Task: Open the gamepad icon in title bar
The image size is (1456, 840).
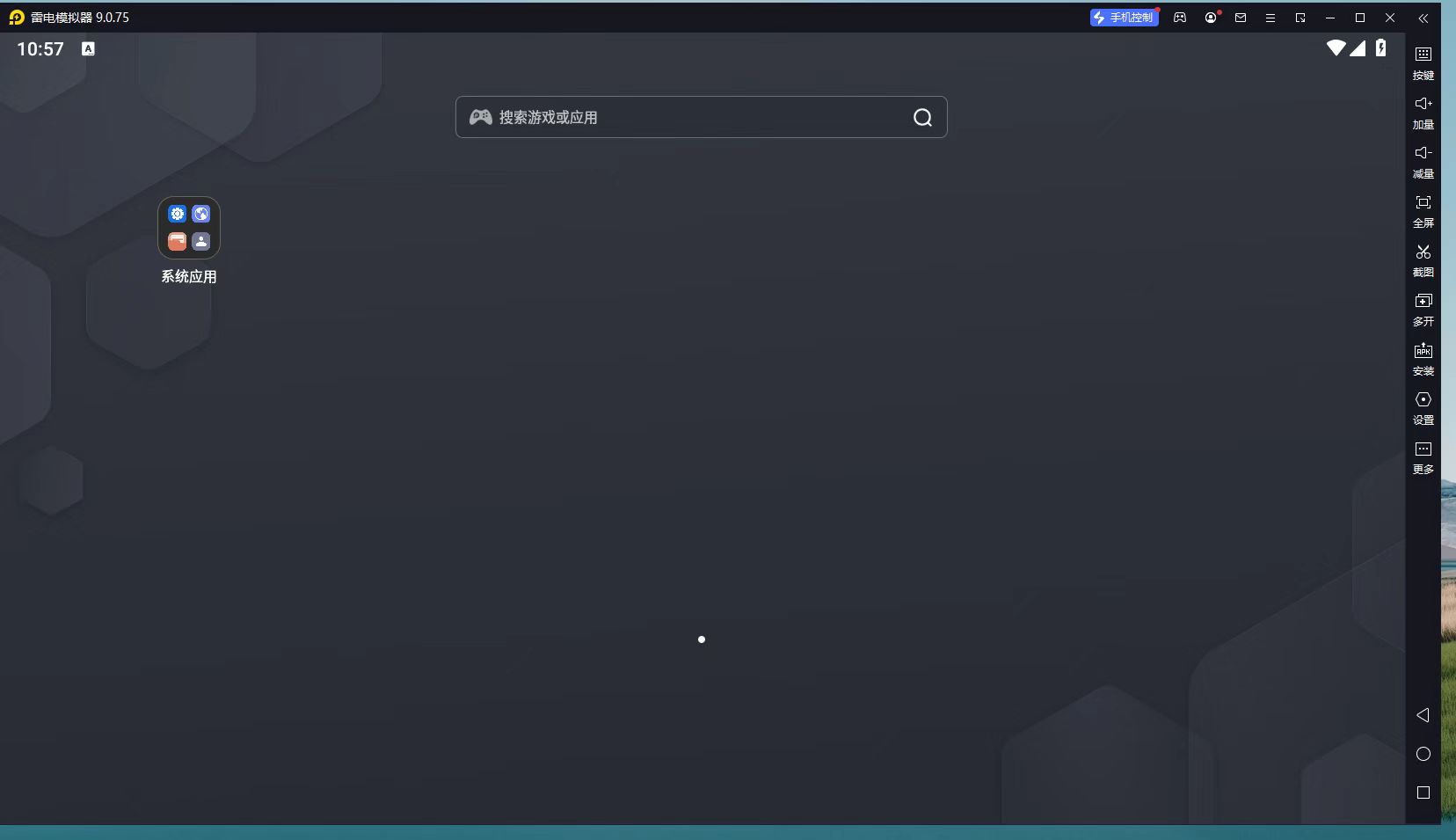Action: [x=1180, y=18]
